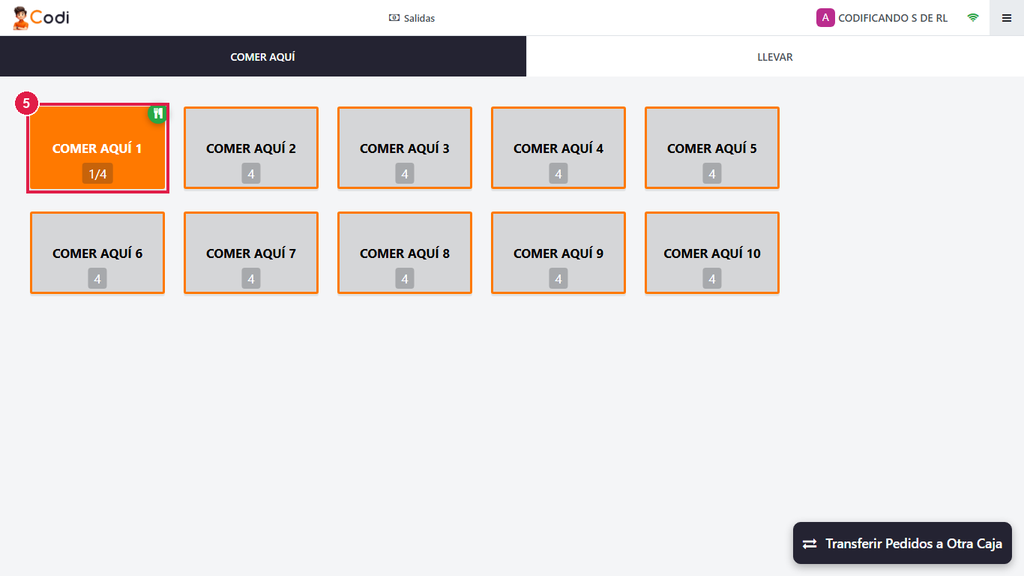
Task: Click the green cutlery icon on table 1
Action: point(157,114)
